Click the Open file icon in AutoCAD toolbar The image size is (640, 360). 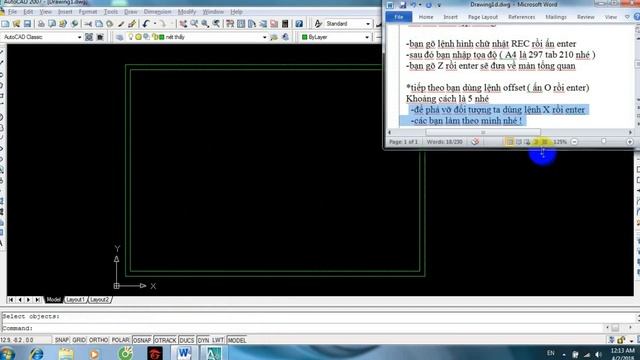[17, 24]
